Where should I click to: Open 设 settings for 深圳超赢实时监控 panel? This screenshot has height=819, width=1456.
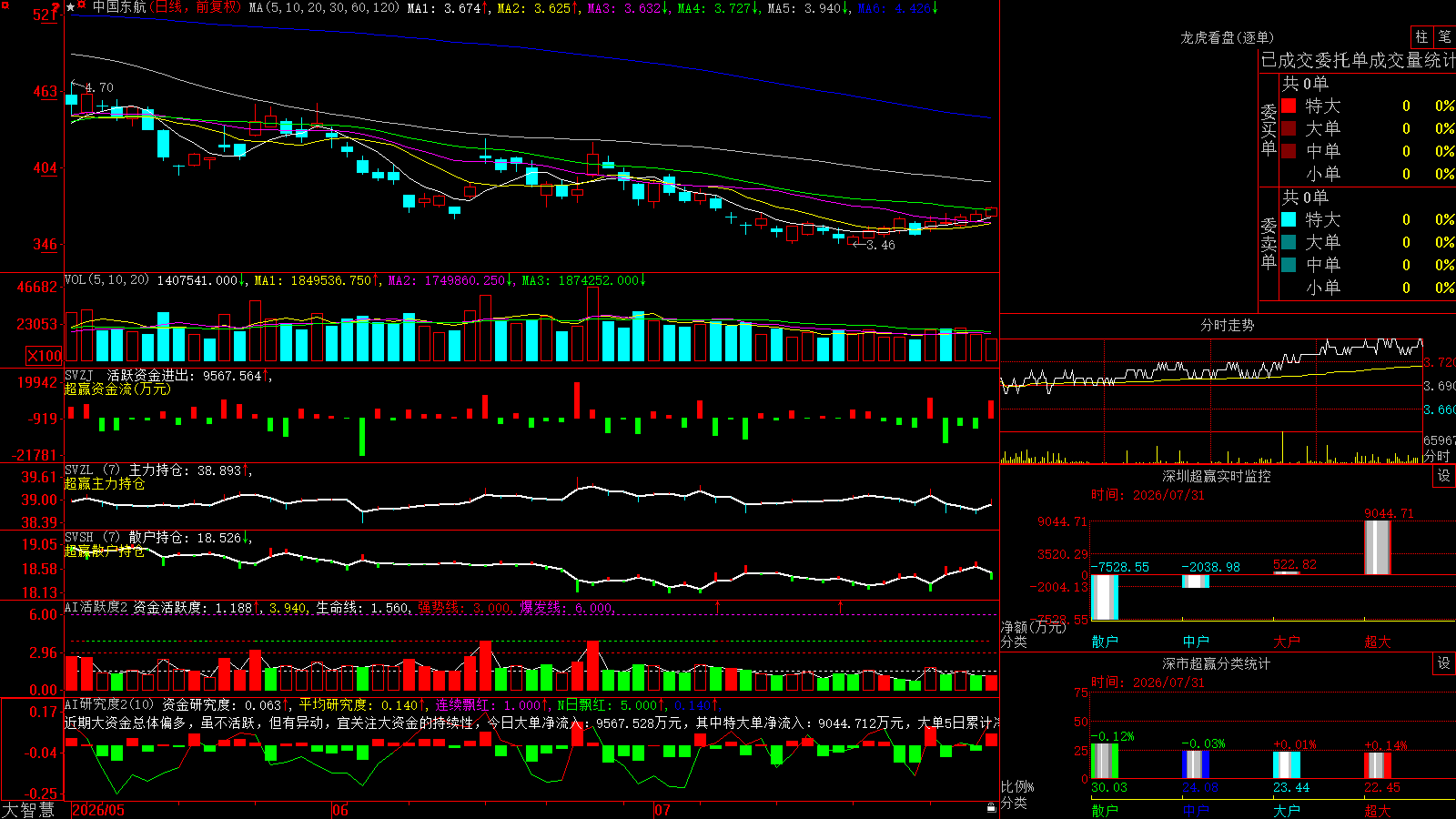1444,476
